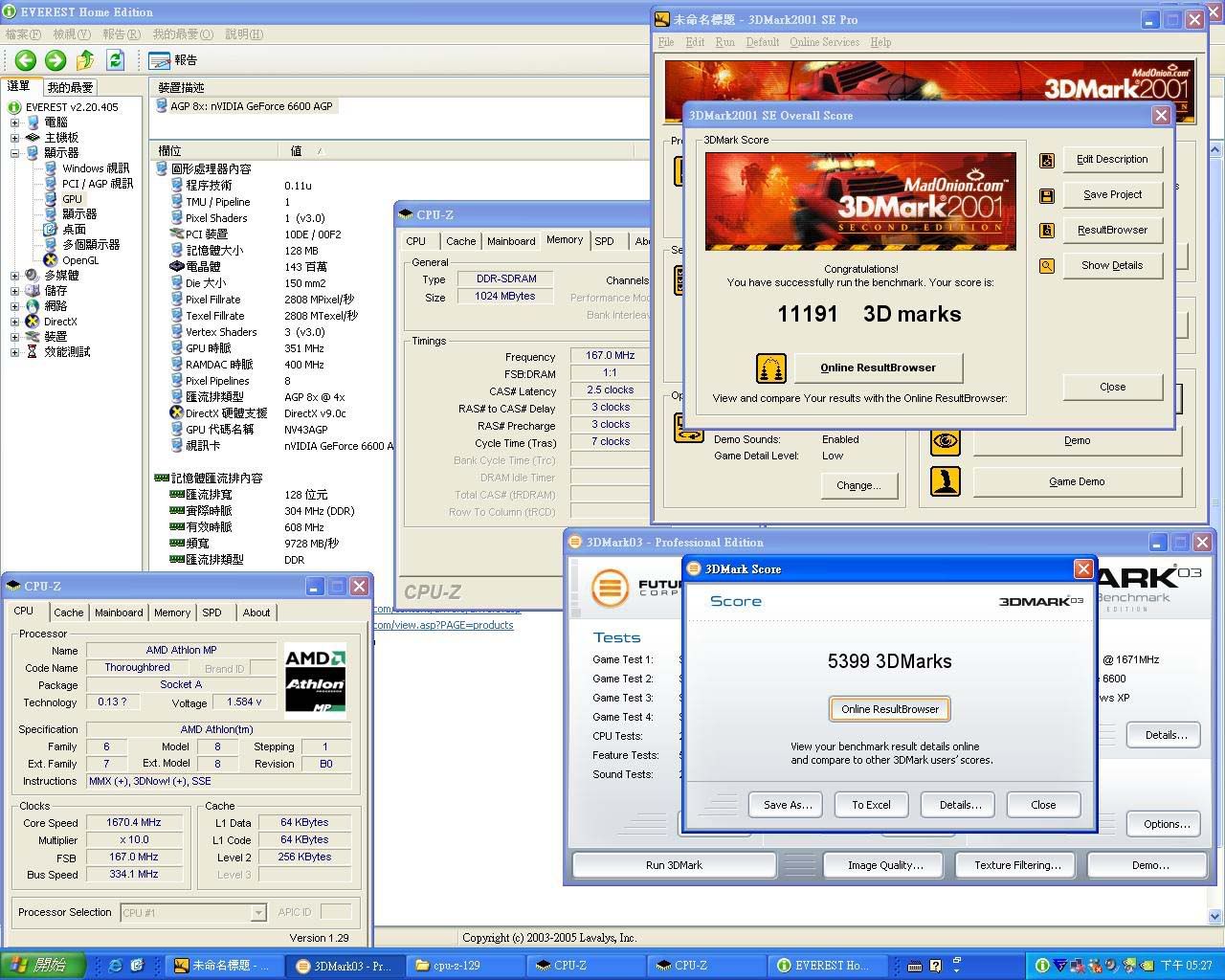
Task: Click the 電晶體 chip icon in details list
Action: (177, 267)
